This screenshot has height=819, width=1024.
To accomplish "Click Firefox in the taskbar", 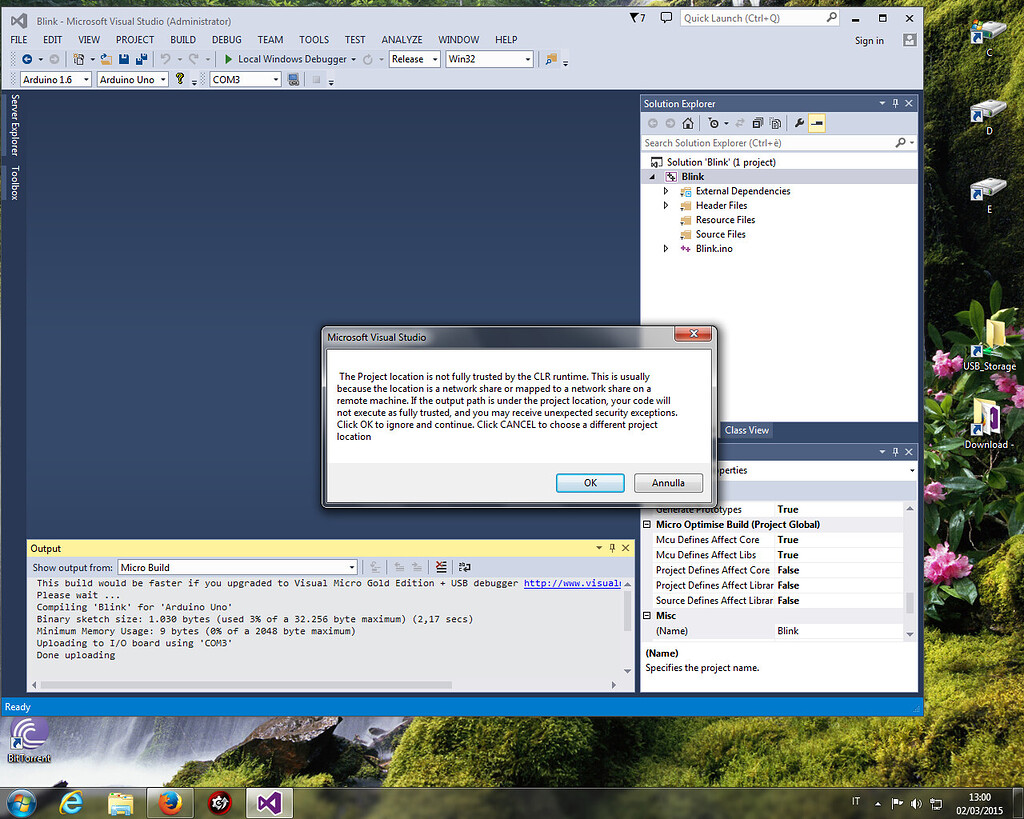I will tap(170, 803).
